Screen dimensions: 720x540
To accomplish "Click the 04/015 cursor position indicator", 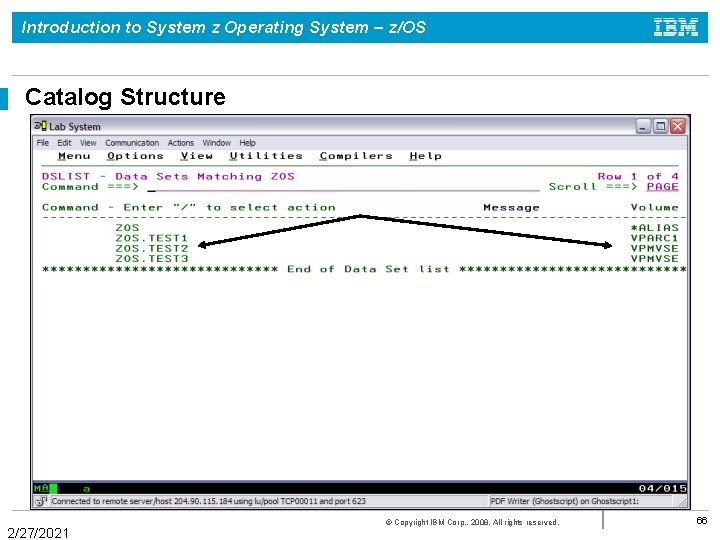I will [663, 488].
